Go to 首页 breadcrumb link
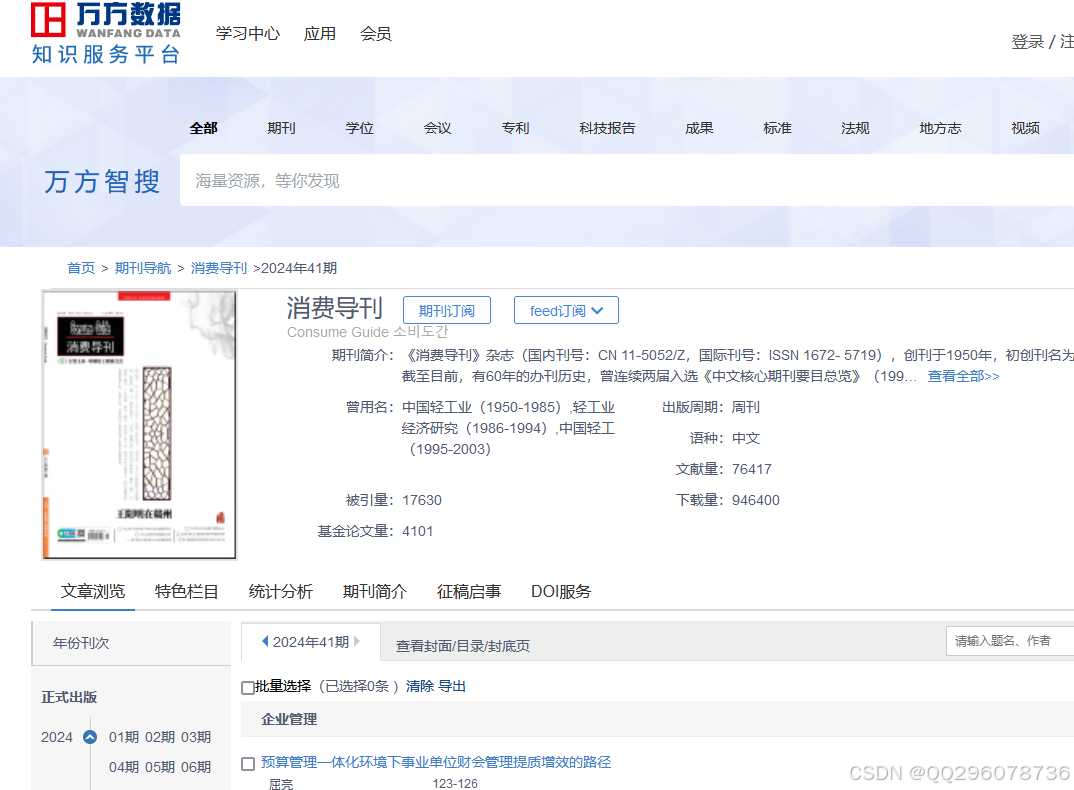Screen dimensions: 1074x790 (81, 268)
